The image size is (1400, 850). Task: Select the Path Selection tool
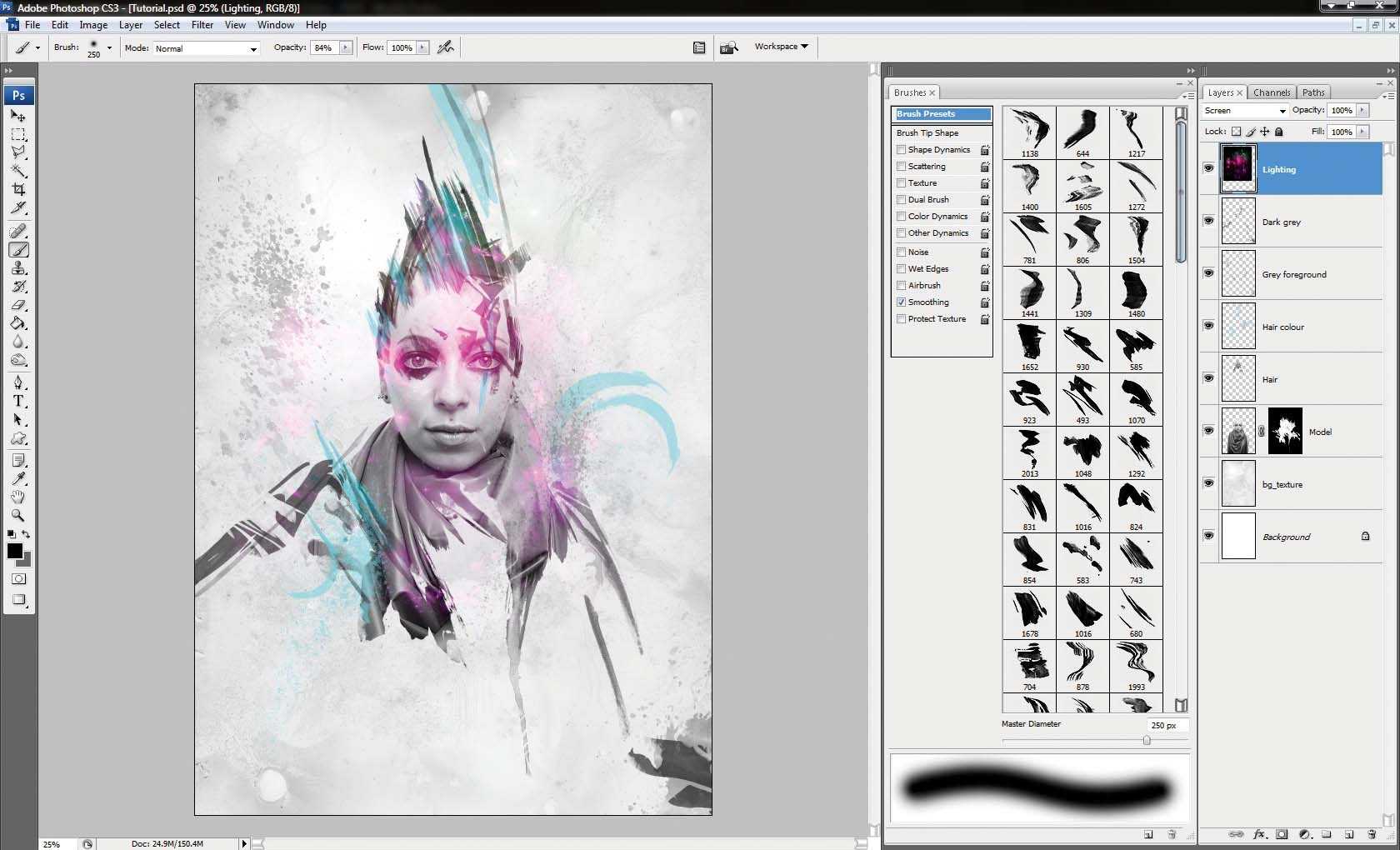coord(18,419)
